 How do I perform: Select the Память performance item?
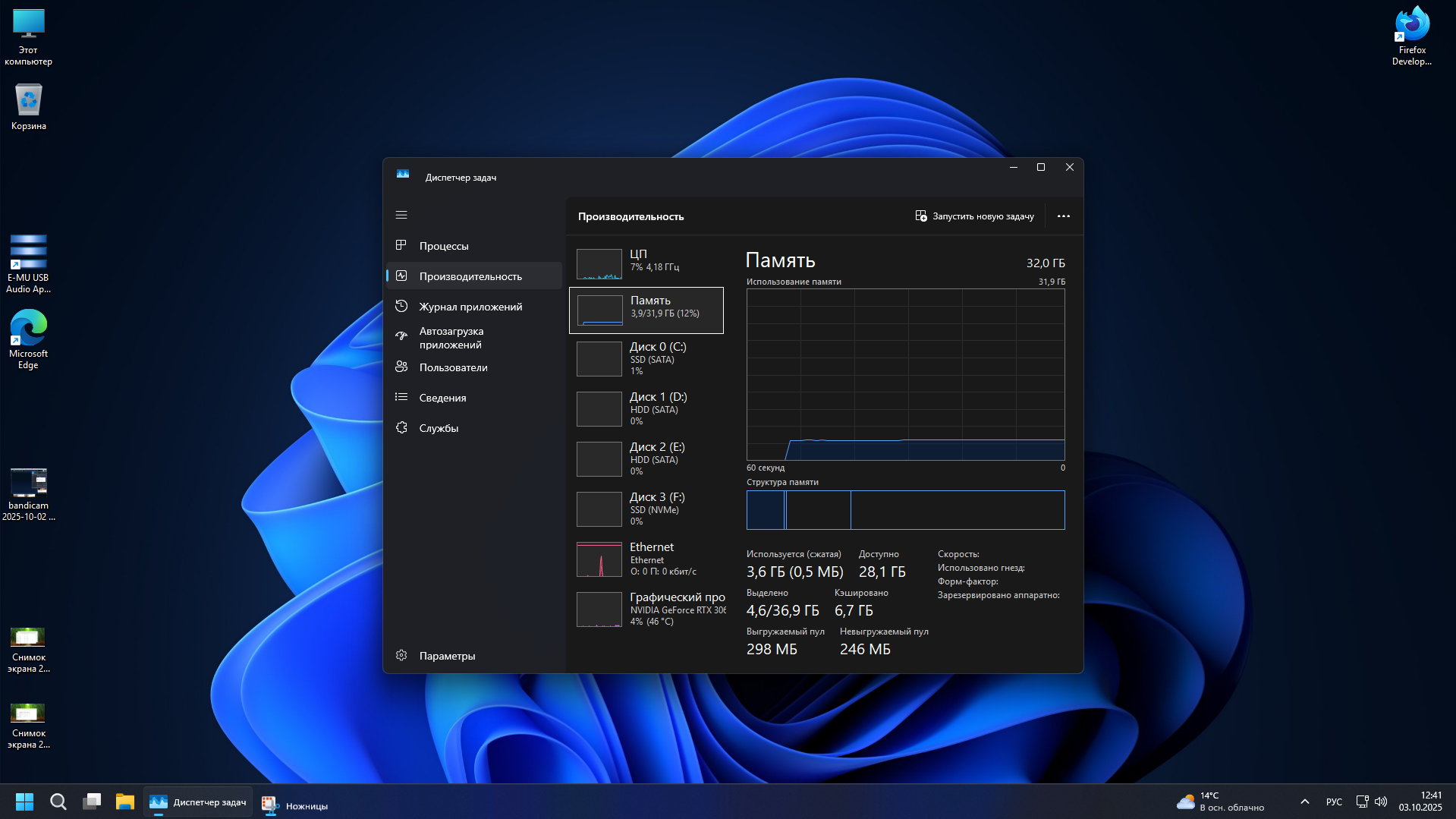click(646, 310)
